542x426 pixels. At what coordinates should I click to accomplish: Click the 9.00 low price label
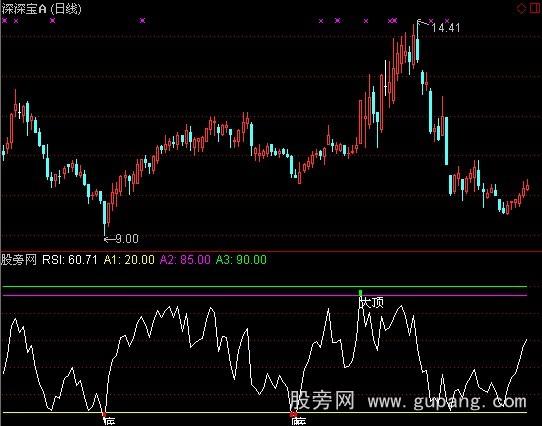tap(127, 239)
